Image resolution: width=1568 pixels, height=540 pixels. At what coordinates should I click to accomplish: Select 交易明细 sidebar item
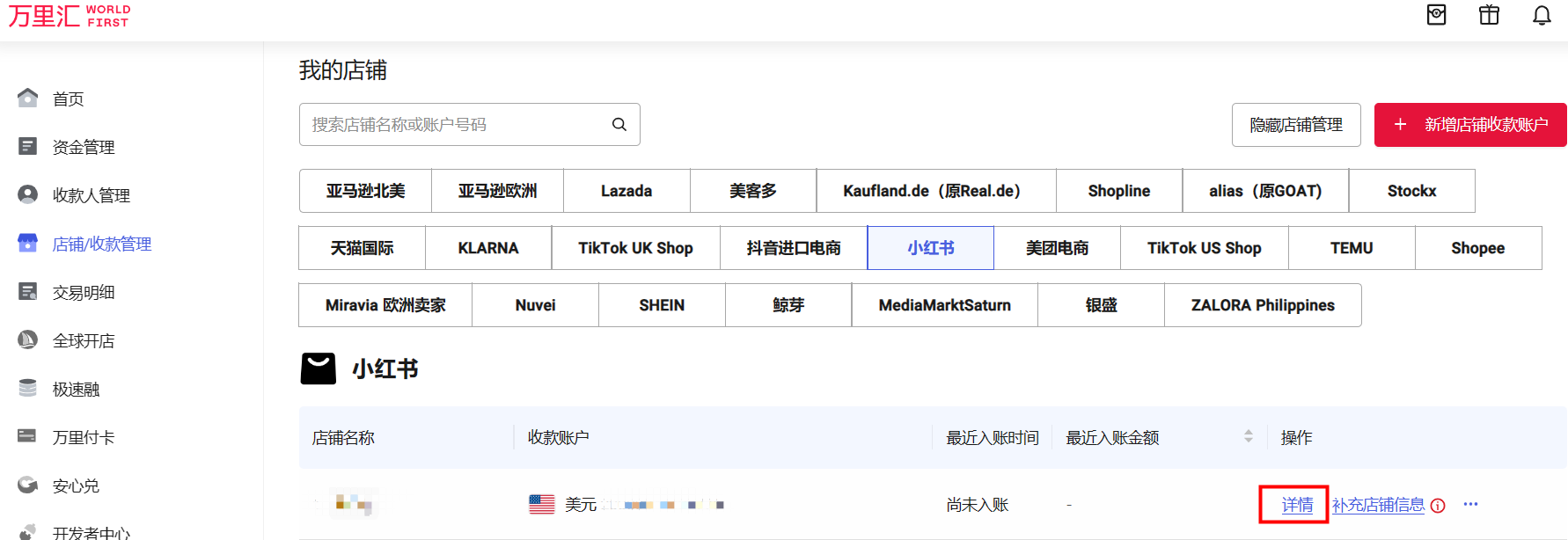point(83,293)
